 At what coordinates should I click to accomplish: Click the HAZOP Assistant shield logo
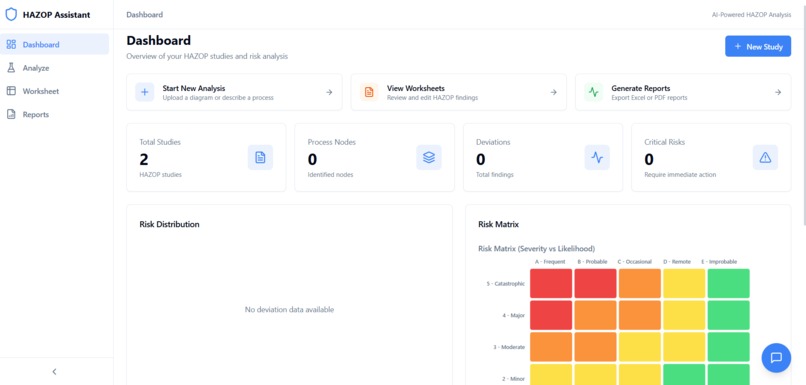tap(11, 14)
